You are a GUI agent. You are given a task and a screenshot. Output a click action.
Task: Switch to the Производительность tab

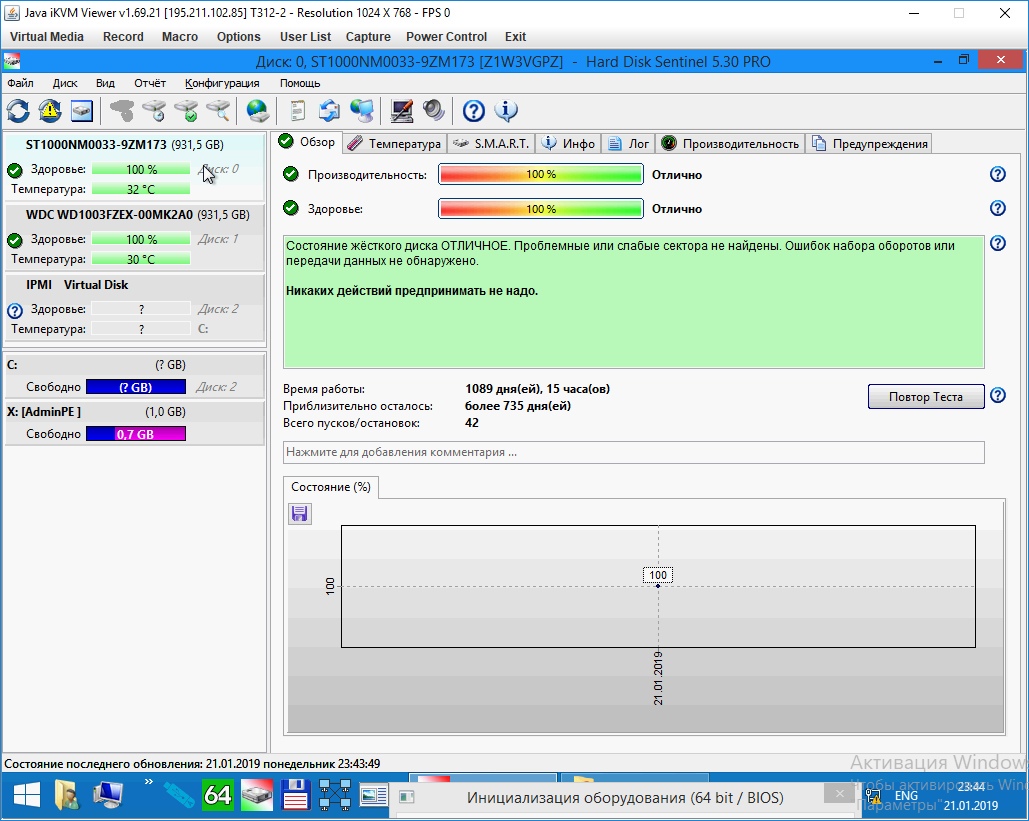(730, 144)
